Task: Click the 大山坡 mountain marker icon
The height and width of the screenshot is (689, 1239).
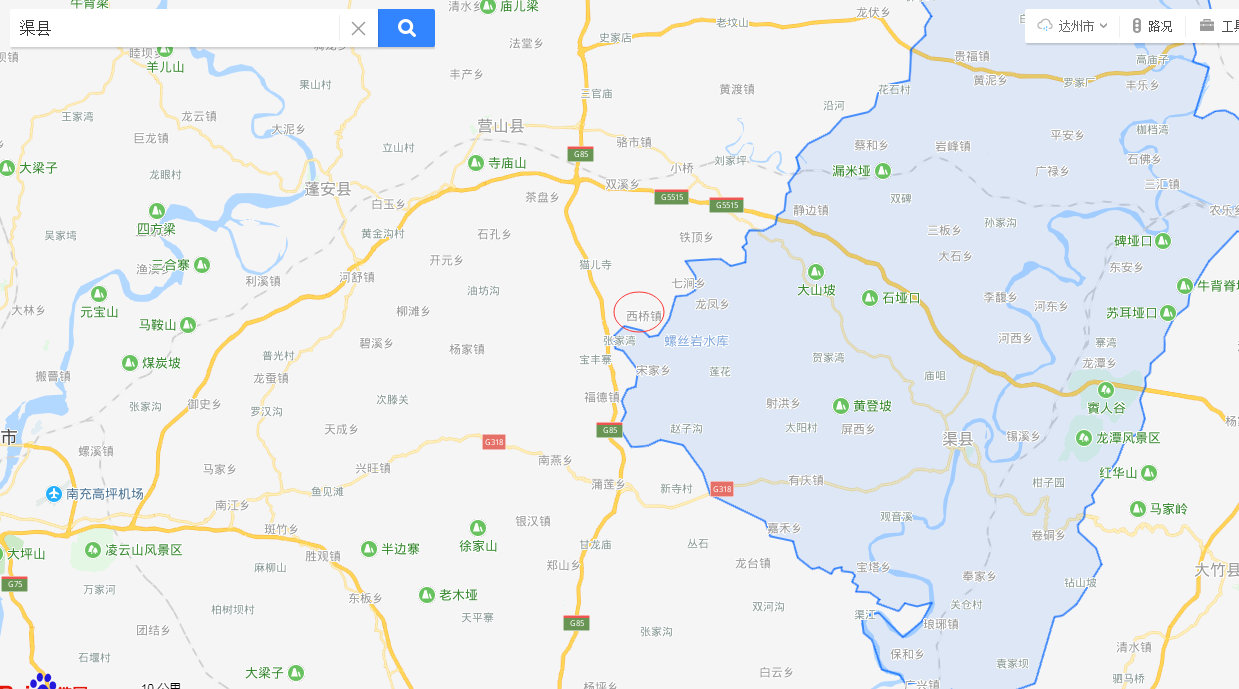Action: pos(815,272)
